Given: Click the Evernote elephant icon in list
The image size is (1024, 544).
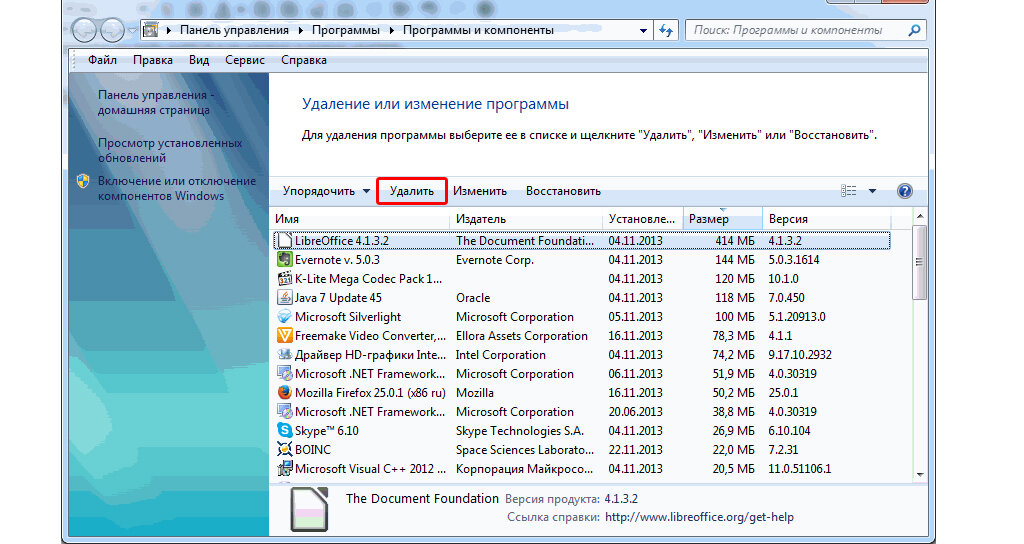Looking at the screenshot, I should 285,259.
